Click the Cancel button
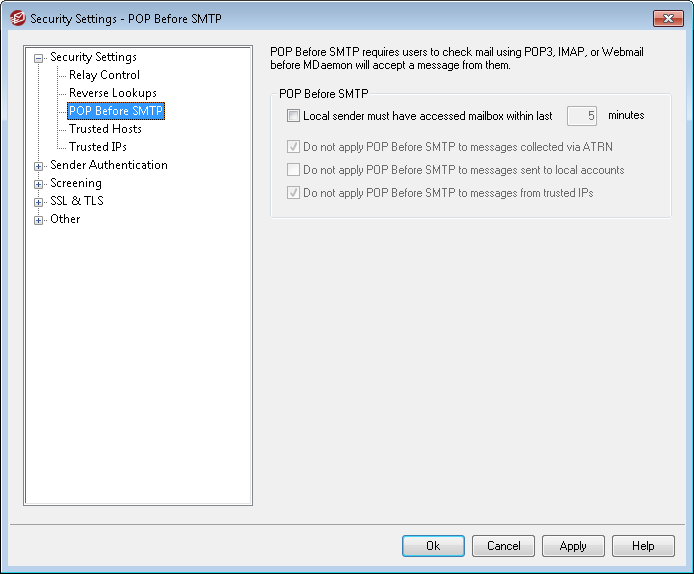The image size is (694, 574). 503,546
